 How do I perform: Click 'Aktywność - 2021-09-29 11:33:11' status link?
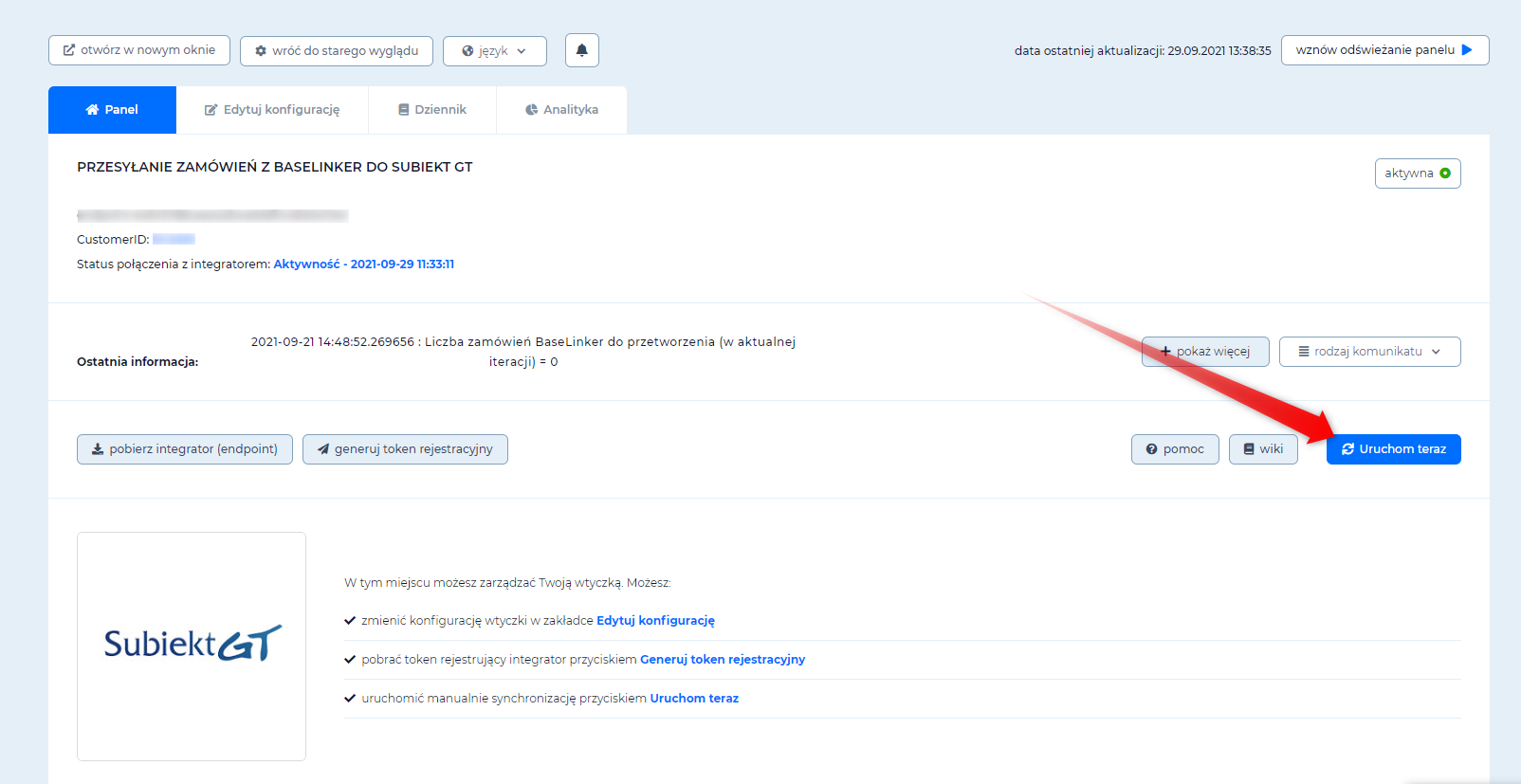(x=364, y=264)
